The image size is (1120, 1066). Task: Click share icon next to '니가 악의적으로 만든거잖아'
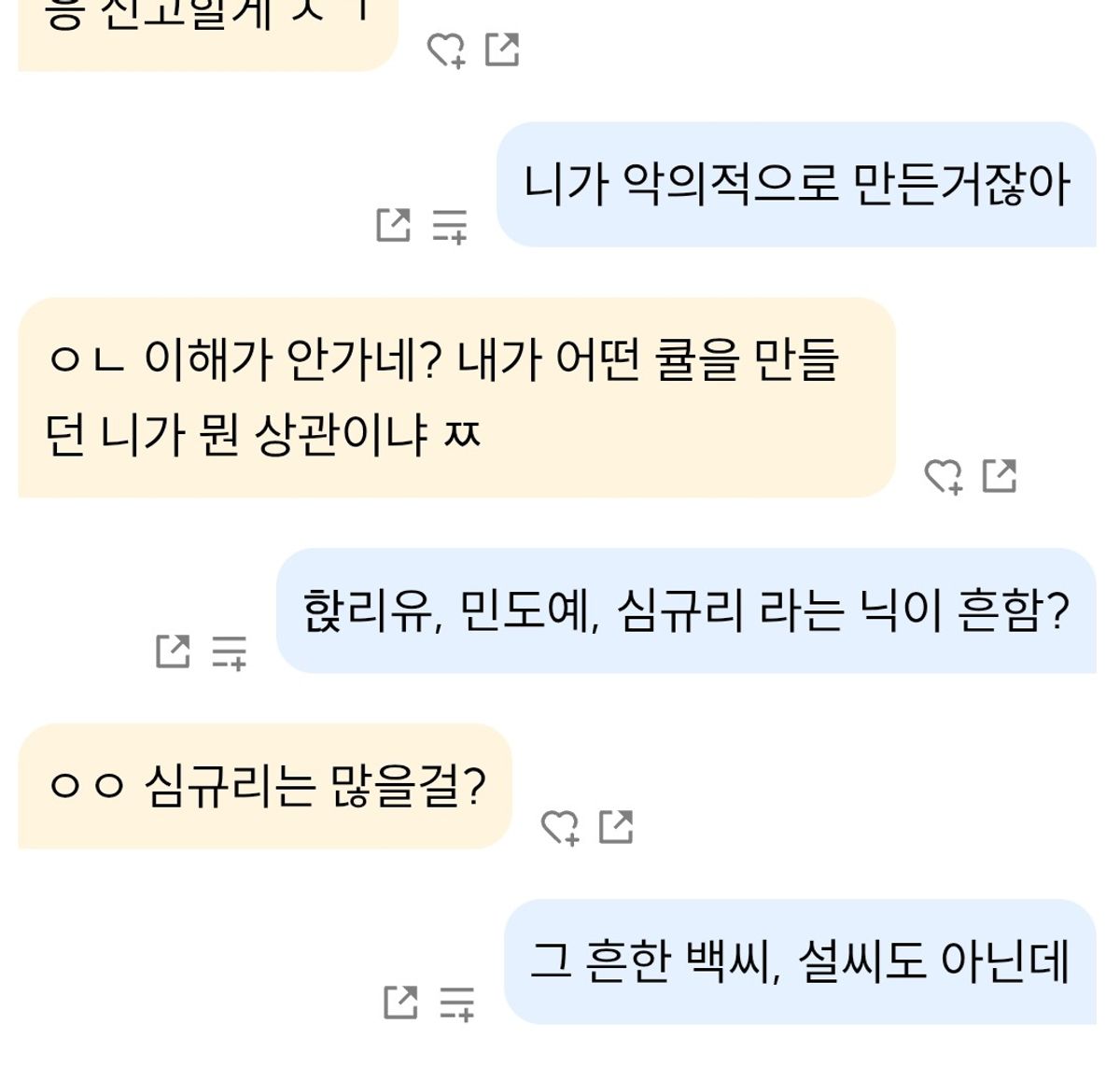(x=393, y=225)
